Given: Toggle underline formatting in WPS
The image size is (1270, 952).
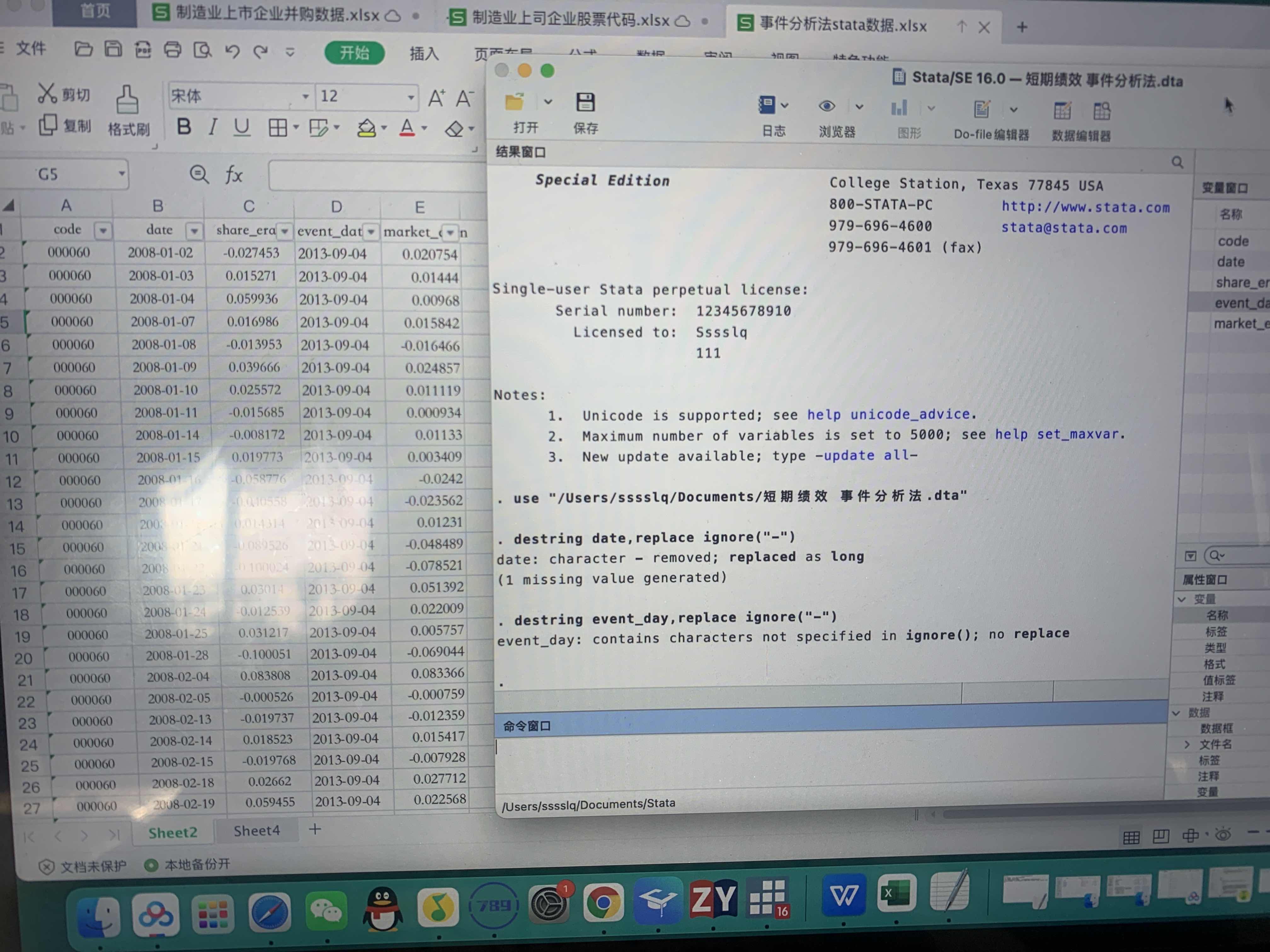Looking at the screenshot, I should 242,126.
